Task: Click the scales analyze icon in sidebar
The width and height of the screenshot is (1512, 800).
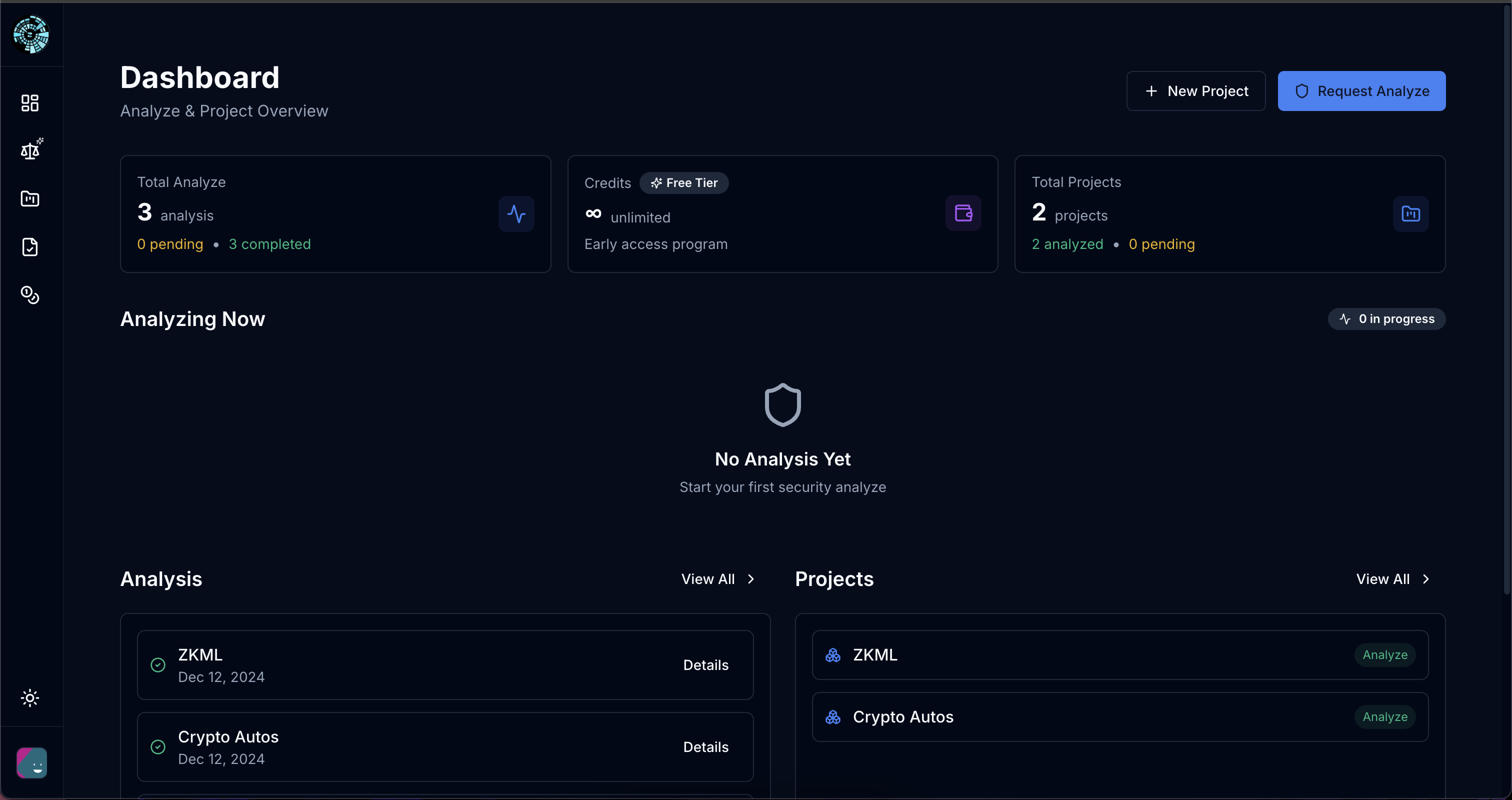Action: pos(30,151)
